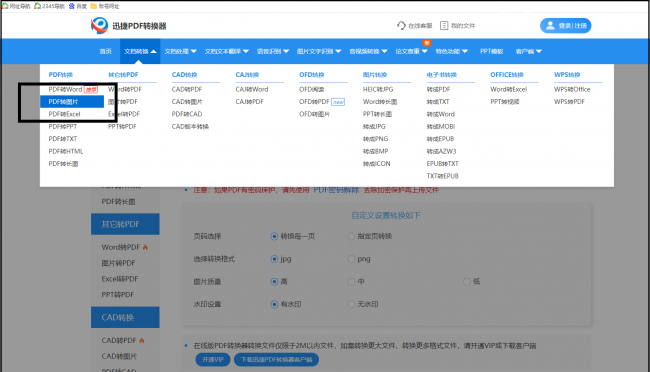Choose PDF转TXT in dropdown menu
The image size is (650, 372).
(x=63, y=139)
